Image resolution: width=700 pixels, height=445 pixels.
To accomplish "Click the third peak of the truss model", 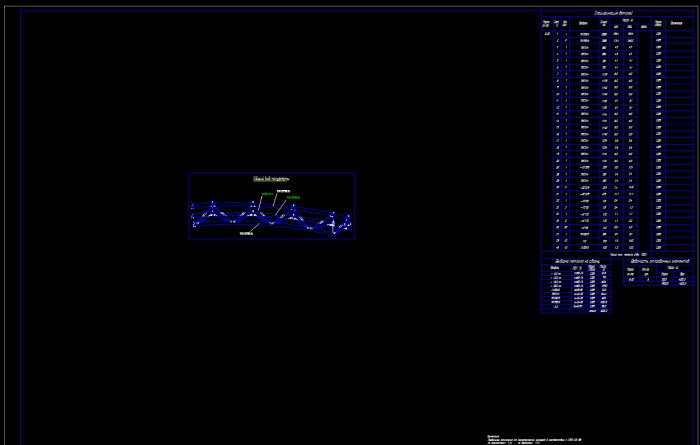I will click(293, 207).
